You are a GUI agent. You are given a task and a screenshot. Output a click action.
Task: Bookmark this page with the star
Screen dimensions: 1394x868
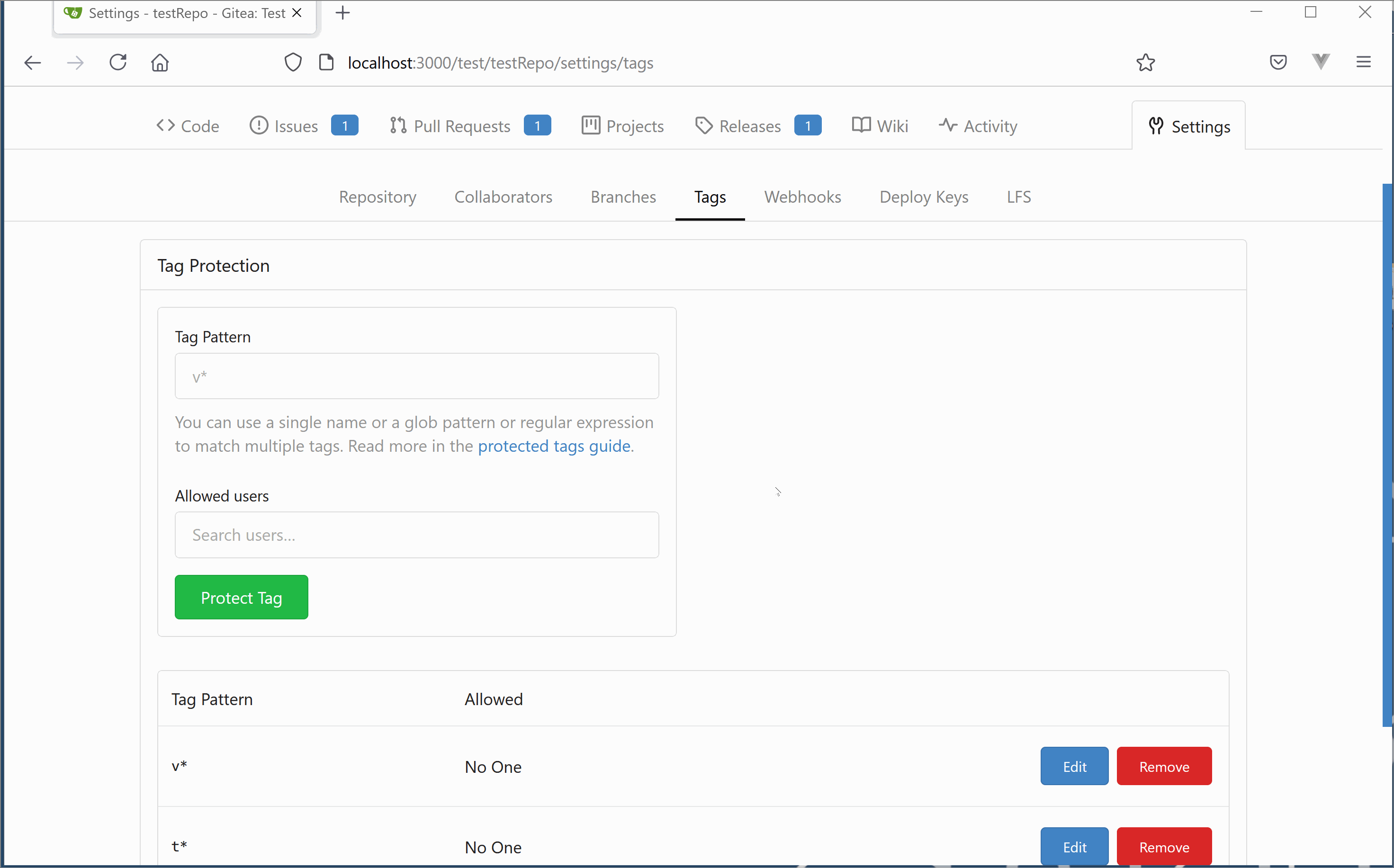pos(1145,62)
